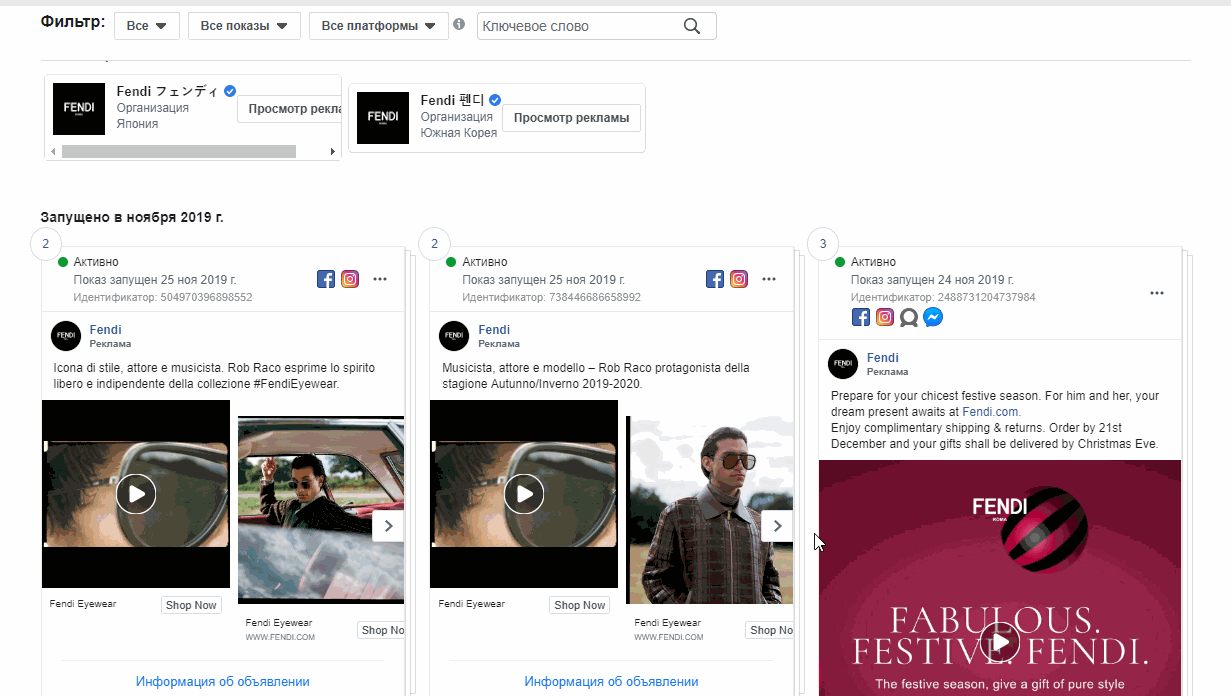
Task: Click Audience Network icon on third ad card
Action: coord(908,317)
